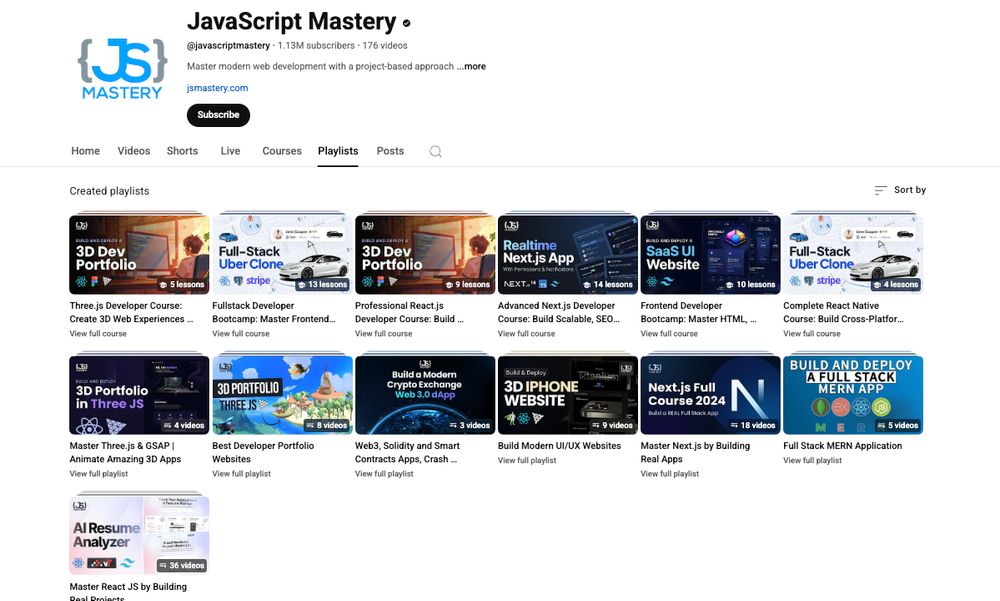Open Crypto Exchange Web 3.0 dApp thumbnail

coord(425,395)
